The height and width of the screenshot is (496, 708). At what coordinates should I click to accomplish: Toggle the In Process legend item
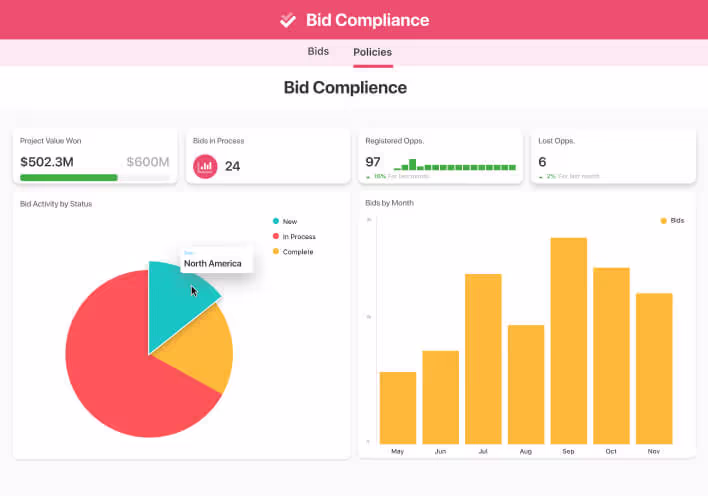[x=293, y=237]
